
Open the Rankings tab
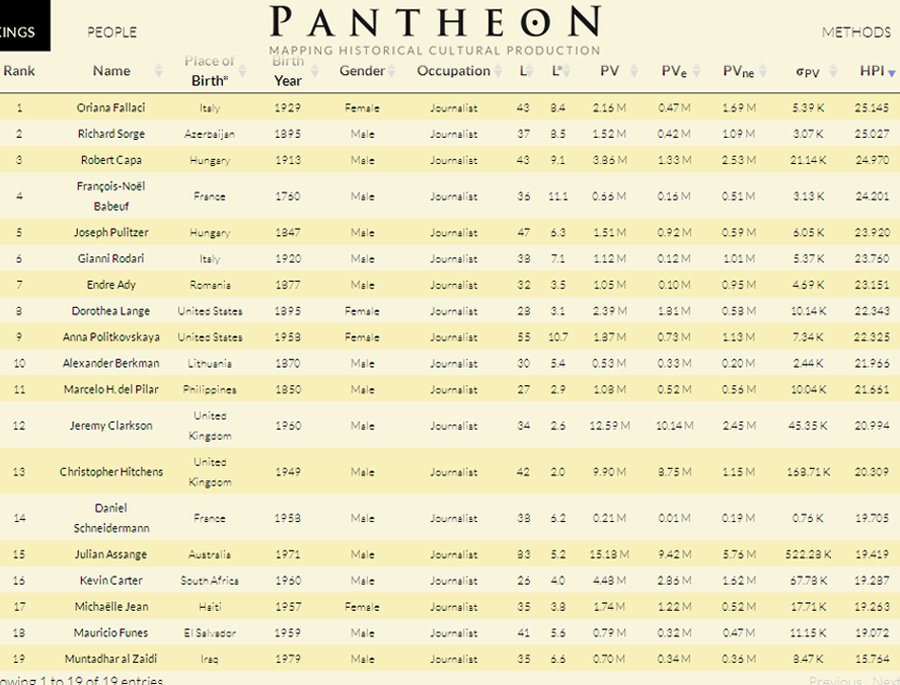[x=25, y=26]
